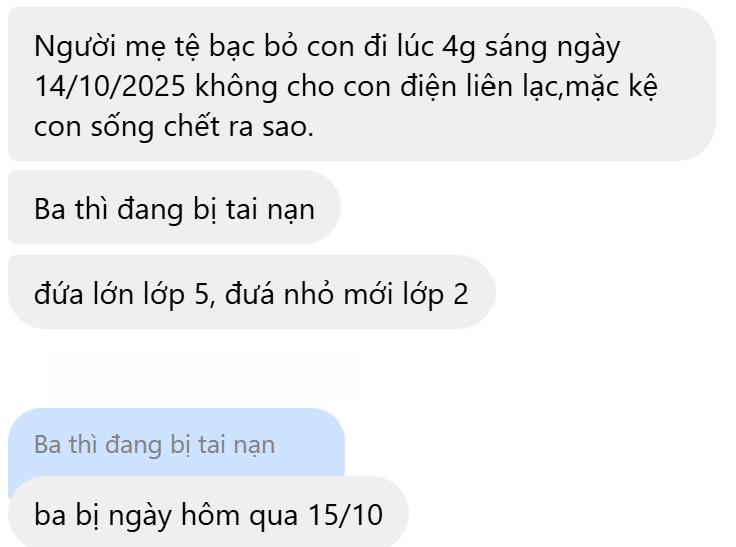Click the words "mặc kệ" in the first message
Viewport: 736px width, 547px height.
point(612,87)
